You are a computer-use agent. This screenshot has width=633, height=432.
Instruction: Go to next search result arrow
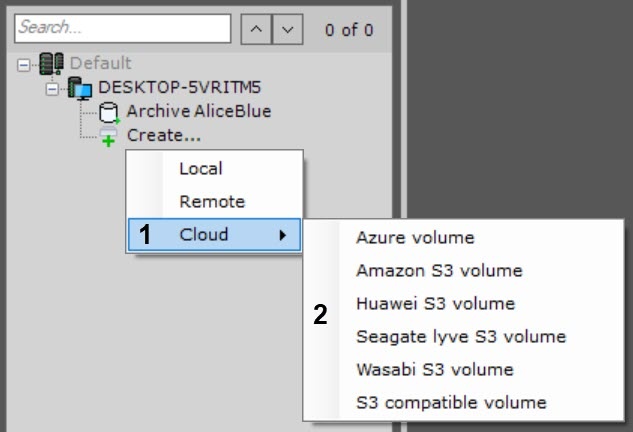click(x=288, y=29)
